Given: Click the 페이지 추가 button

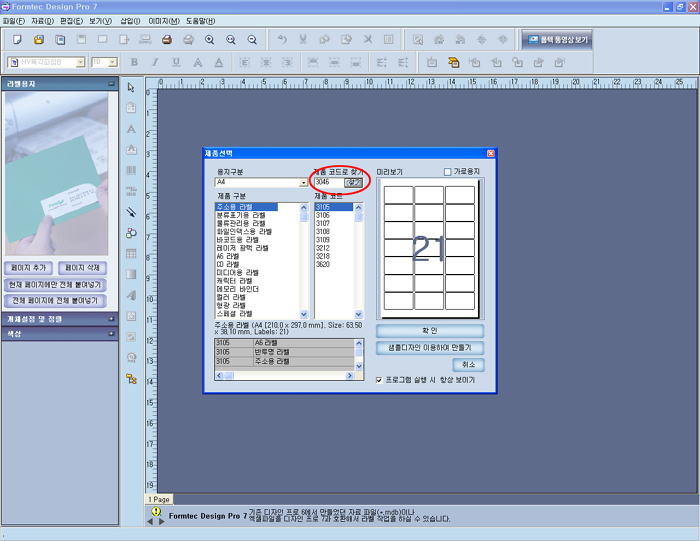Looking at the screenshot, I should (x=29, y=268).
